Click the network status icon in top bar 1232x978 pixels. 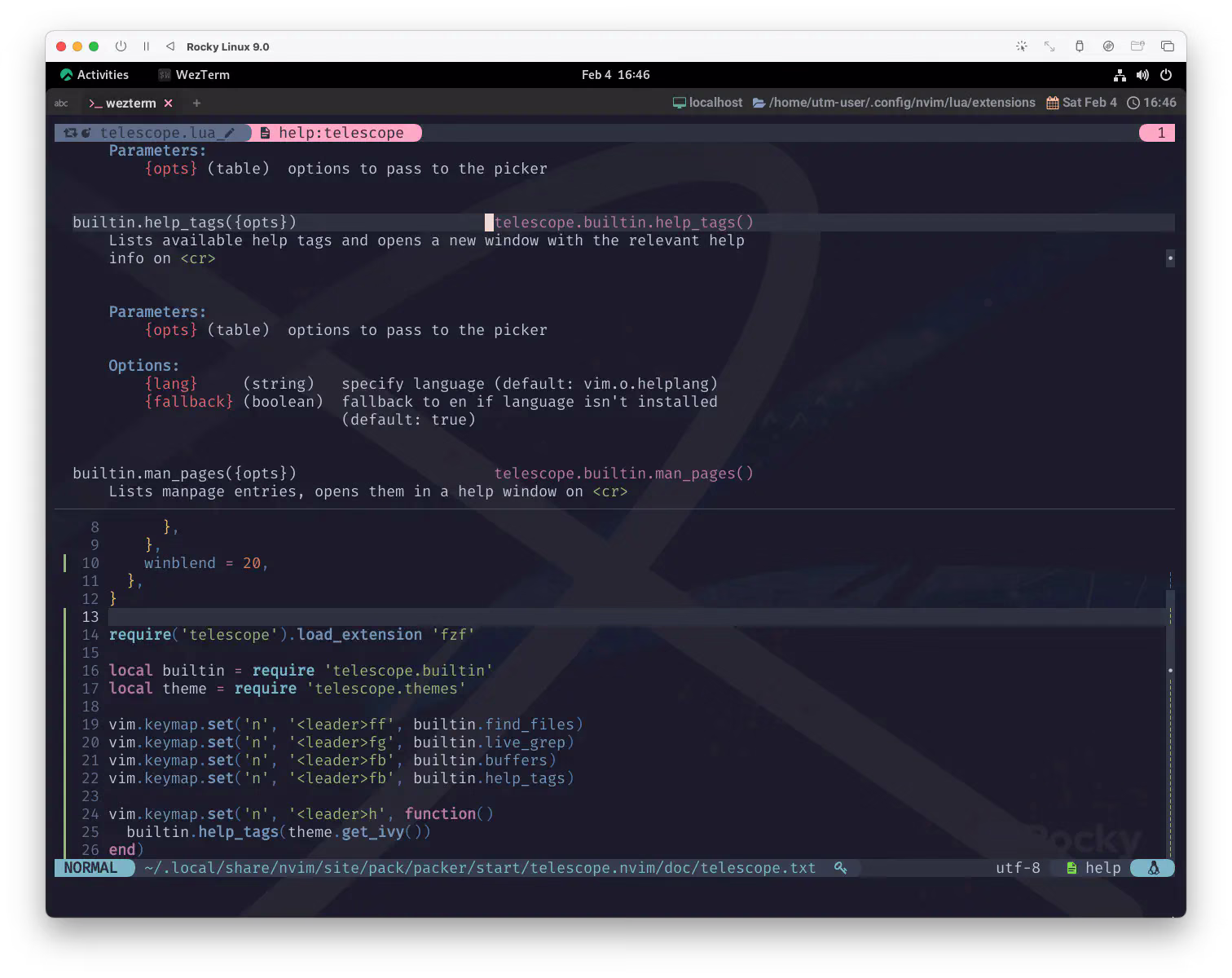click(1120, 75)
